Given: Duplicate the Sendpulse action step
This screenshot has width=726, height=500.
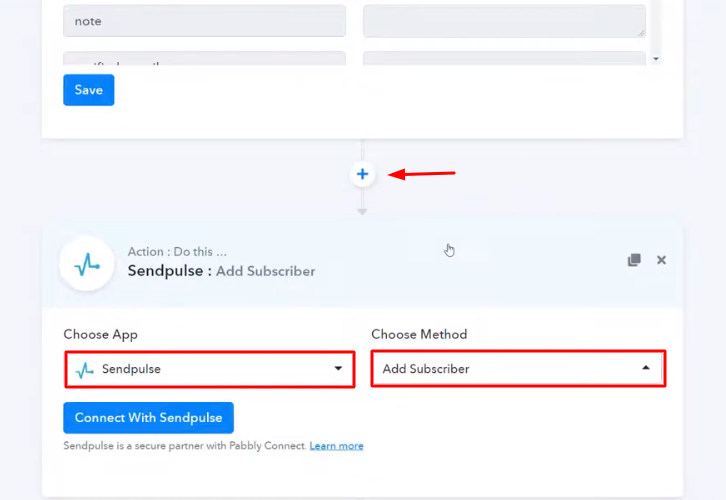Looking at the screenshot, I should tap(634, 260).
